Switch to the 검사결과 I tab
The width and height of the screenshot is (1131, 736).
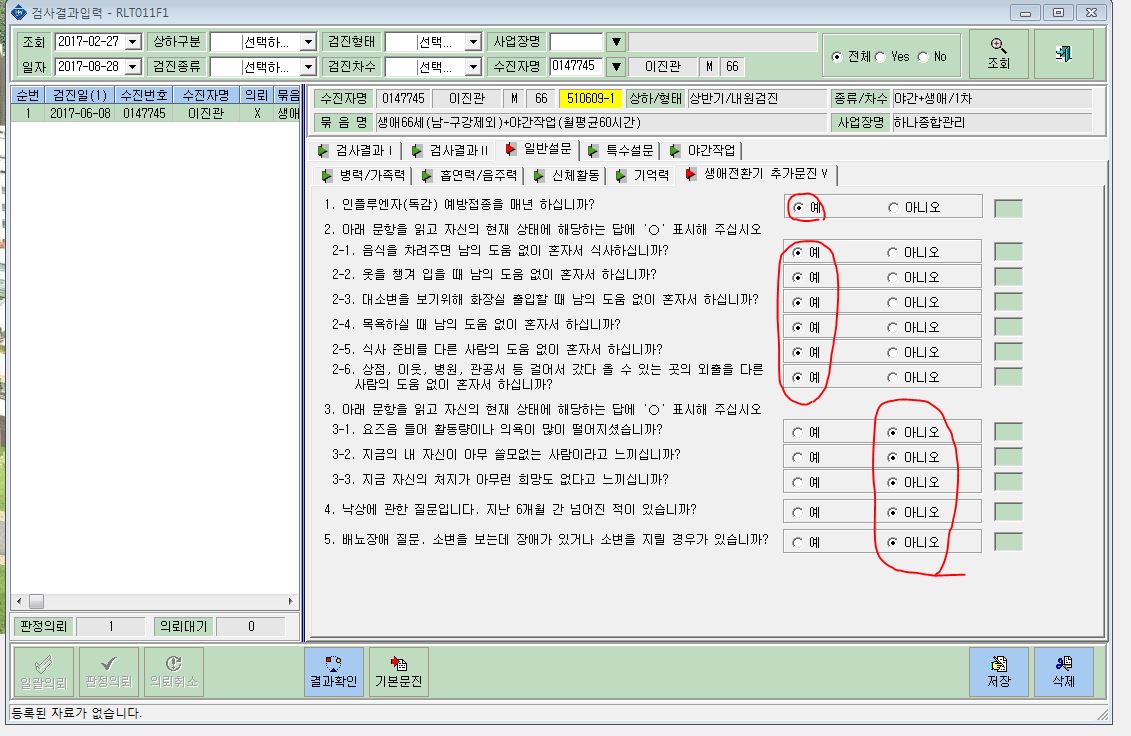click(356, 150)
